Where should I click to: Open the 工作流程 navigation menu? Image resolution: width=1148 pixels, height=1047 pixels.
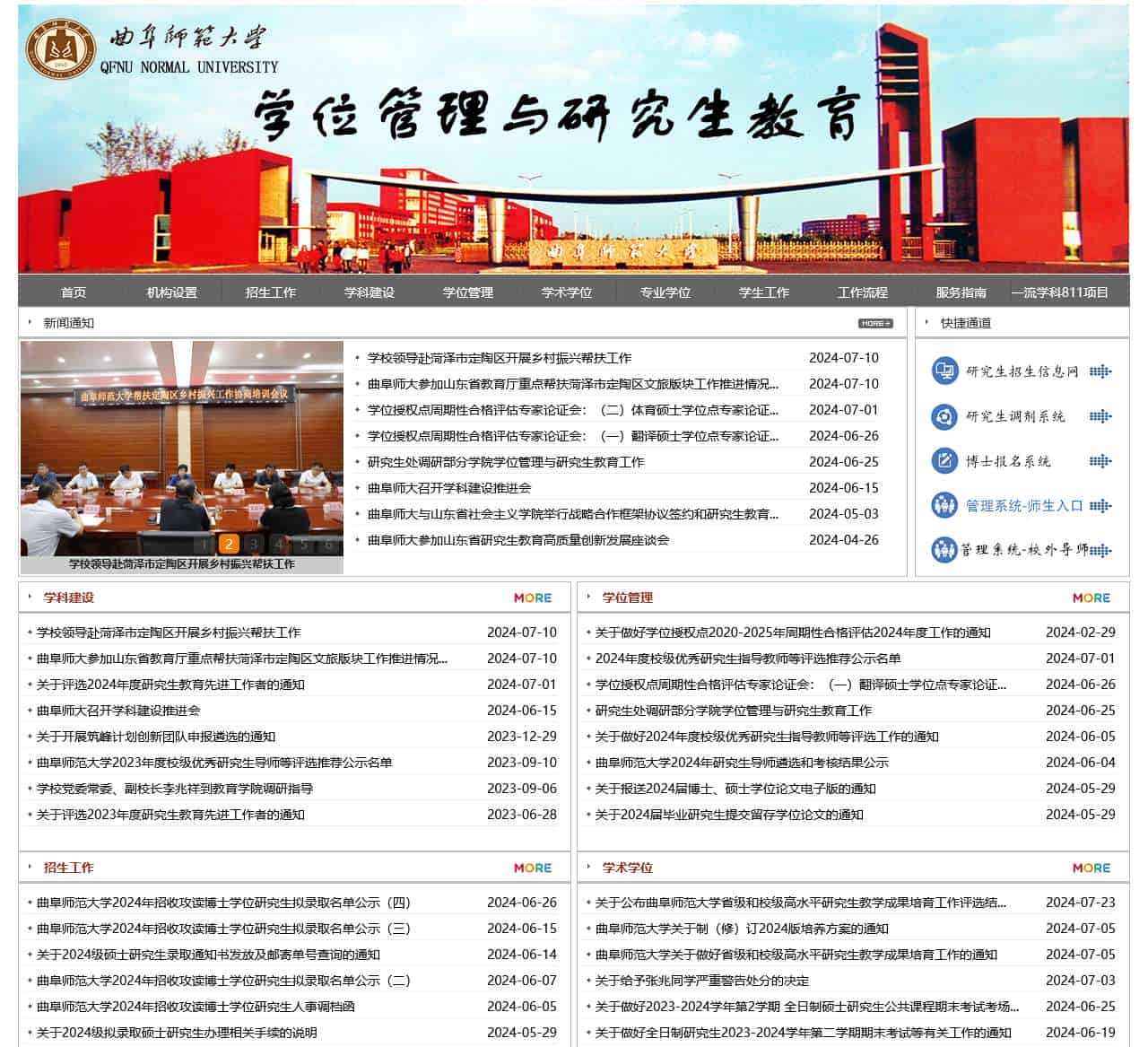point(863,292)
